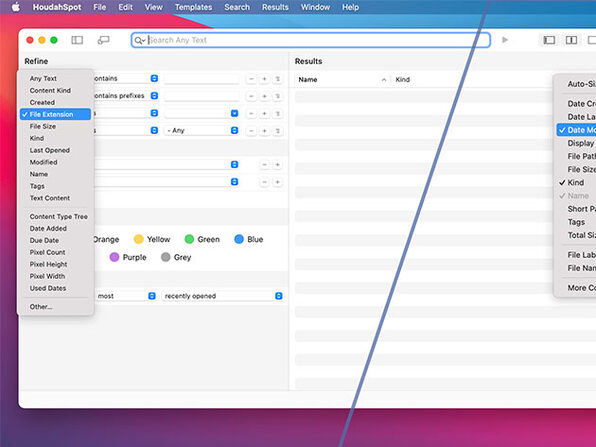This screenshot has width=596, height=447.
Task: Select 'Tags' in the columns menu
Action: point(576,222)
